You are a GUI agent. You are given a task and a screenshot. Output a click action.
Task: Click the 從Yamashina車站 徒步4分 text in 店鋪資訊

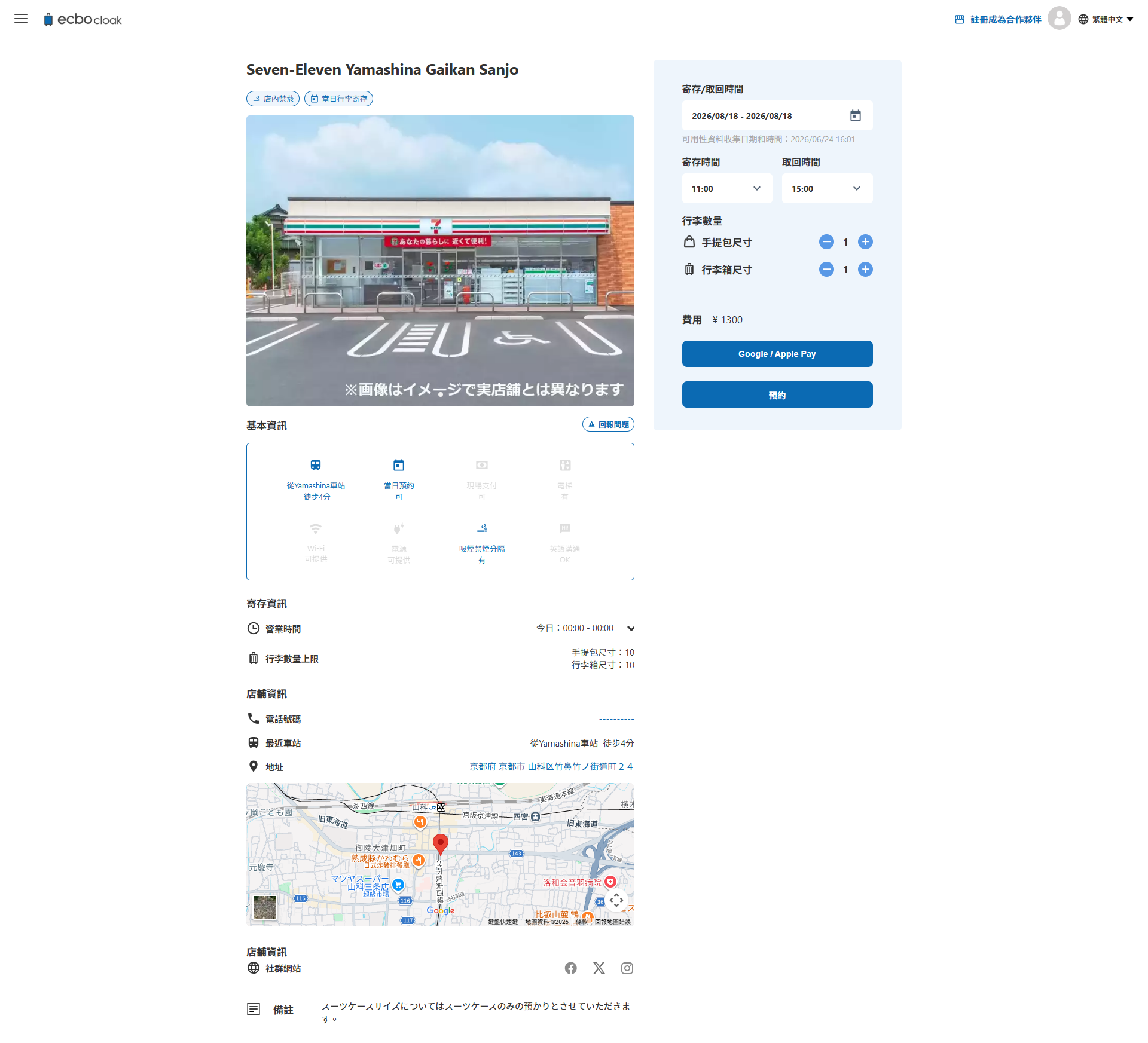tap(582, 743)
